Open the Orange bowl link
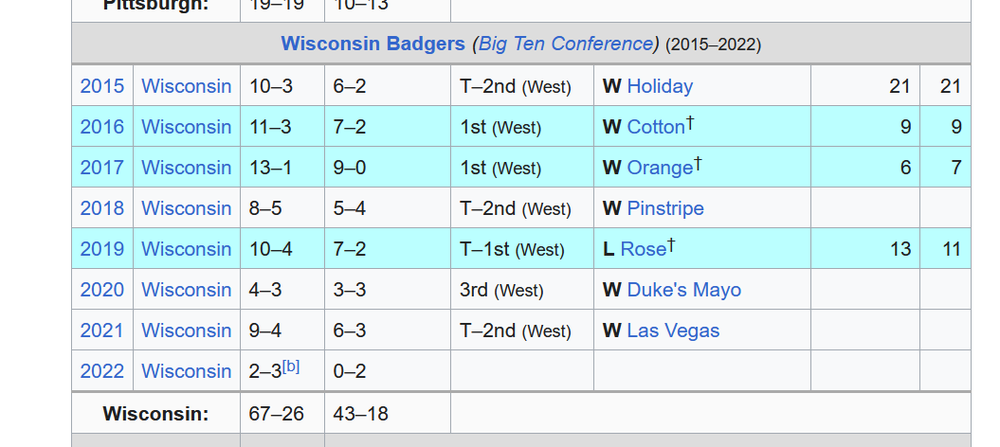 pyautogui.click(x=659, y=168)
